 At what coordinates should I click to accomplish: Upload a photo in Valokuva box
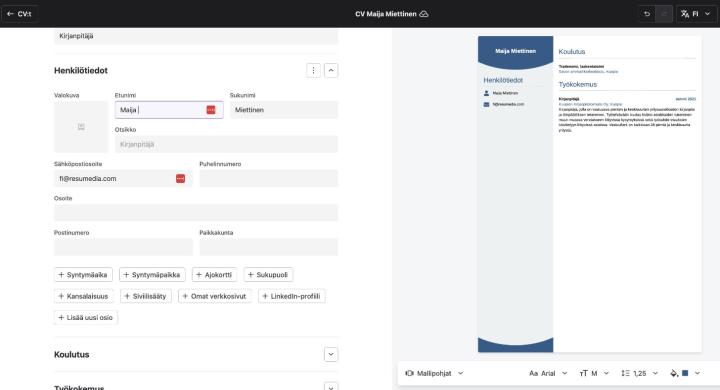[x=81, y=127]
